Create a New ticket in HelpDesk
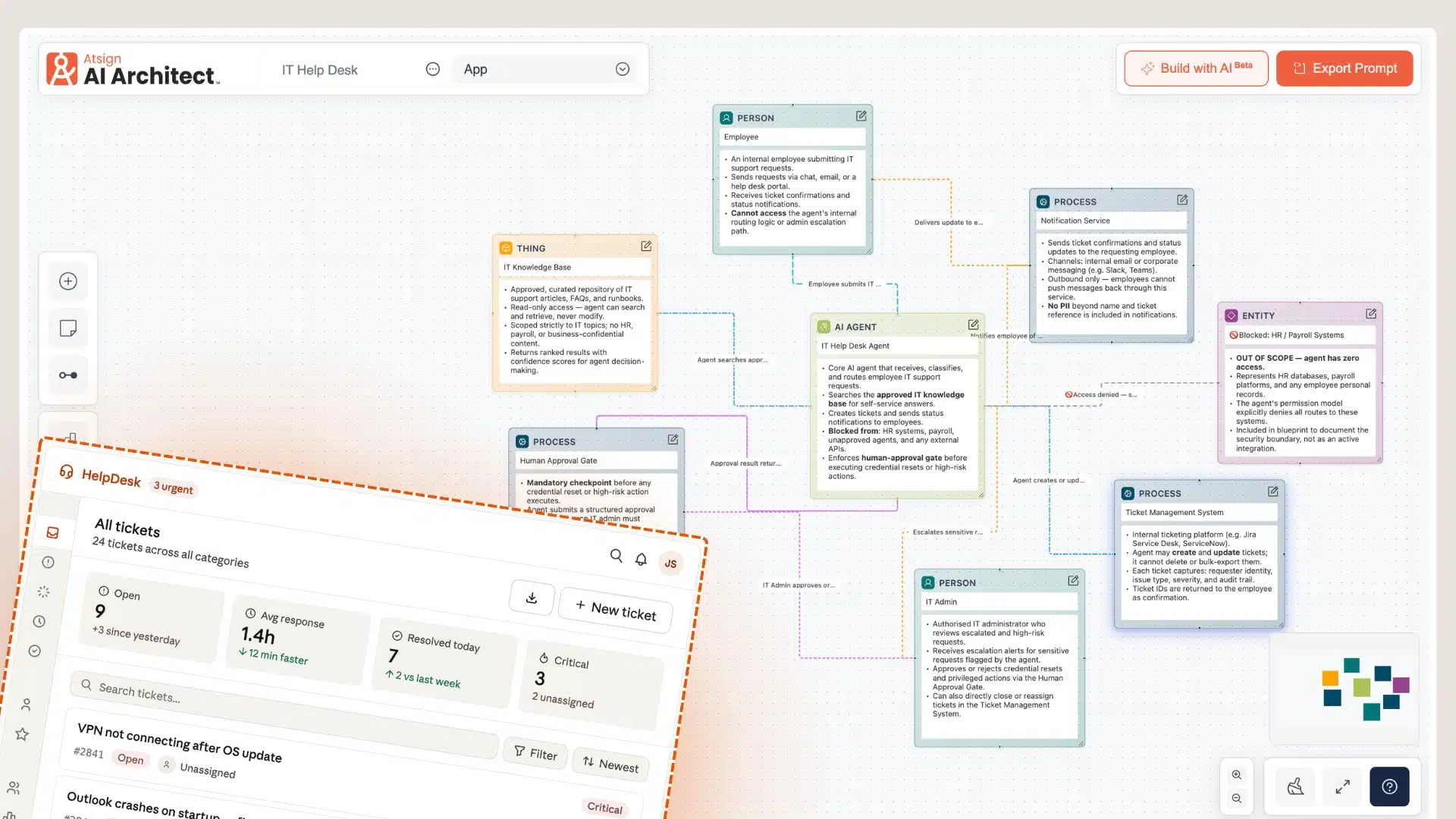The width and height of the screenshot is (1456, 819). click(x=615, y=610)
